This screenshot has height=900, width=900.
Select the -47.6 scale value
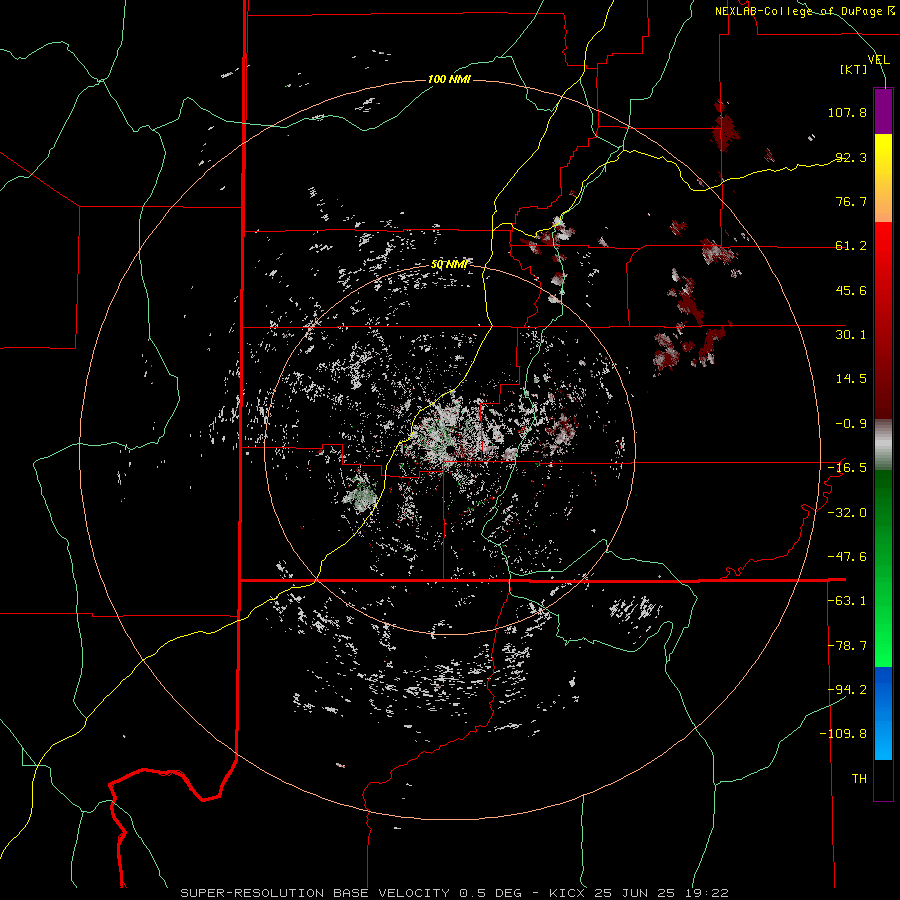coord(847,557)
